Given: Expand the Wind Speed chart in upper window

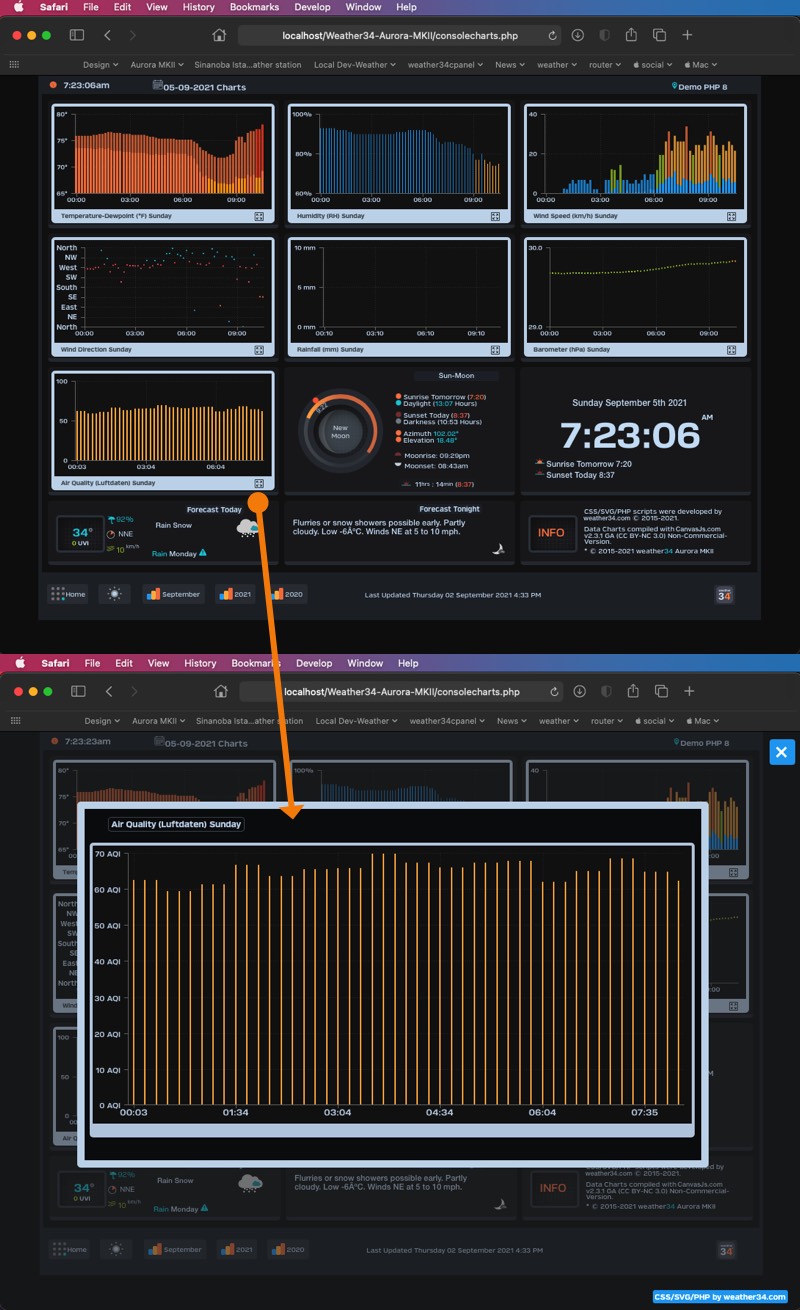Looking at the screenshot, I should 732,216.
